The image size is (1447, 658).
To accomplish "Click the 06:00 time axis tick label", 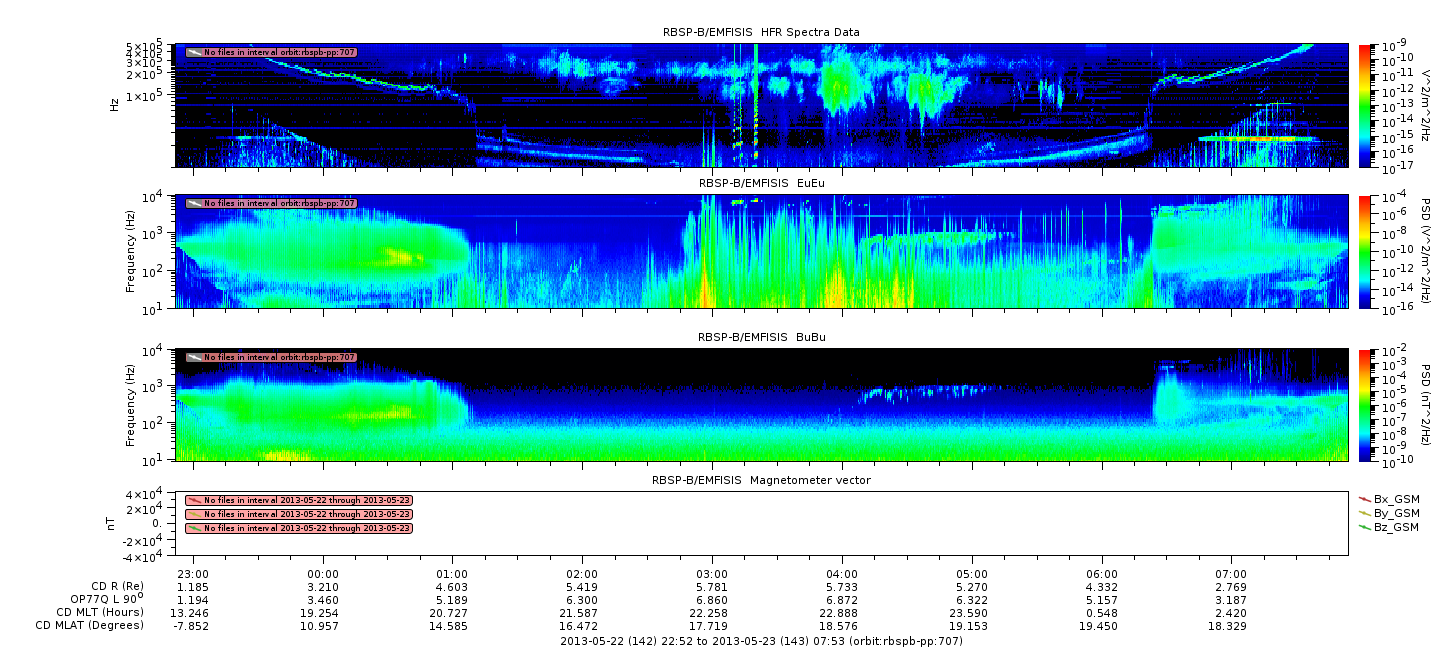I will (1102, 574).
